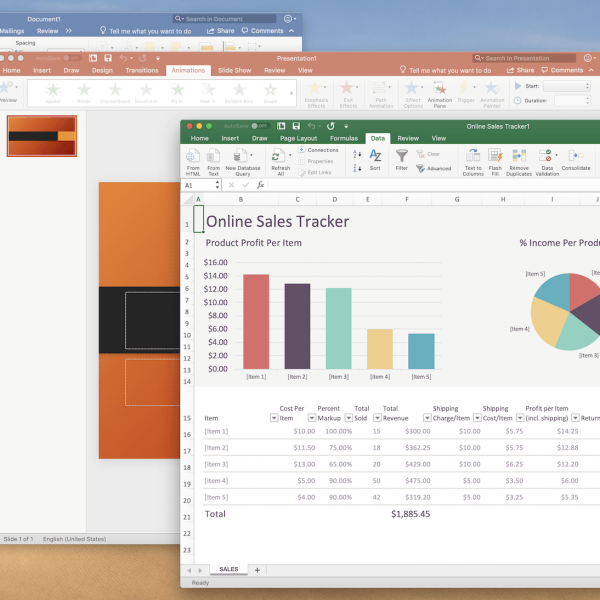
Task: Open PowerPoint Design tab
Action: pyautogui.click(x=102, y=70)
